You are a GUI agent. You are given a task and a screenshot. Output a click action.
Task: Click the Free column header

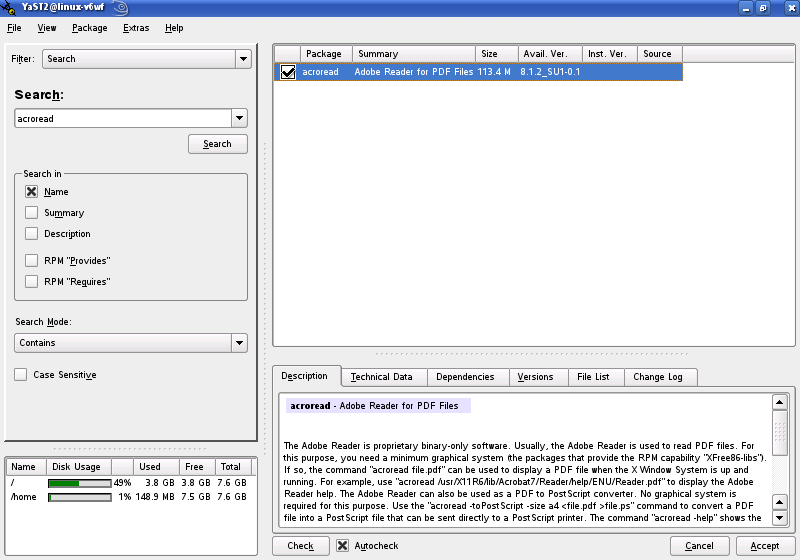tap(197, 467)
